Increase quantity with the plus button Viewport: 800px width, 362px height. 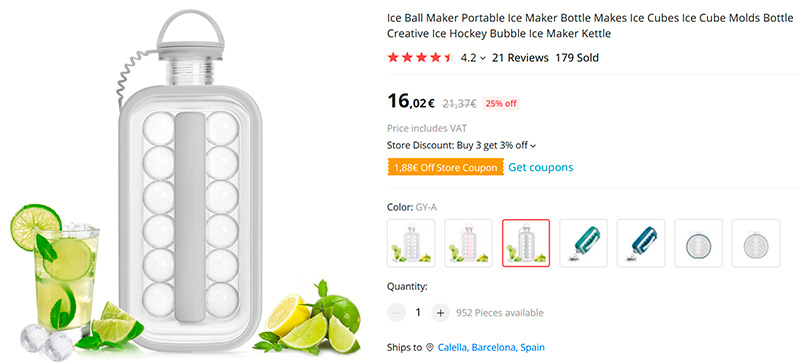tap(440, 313)
